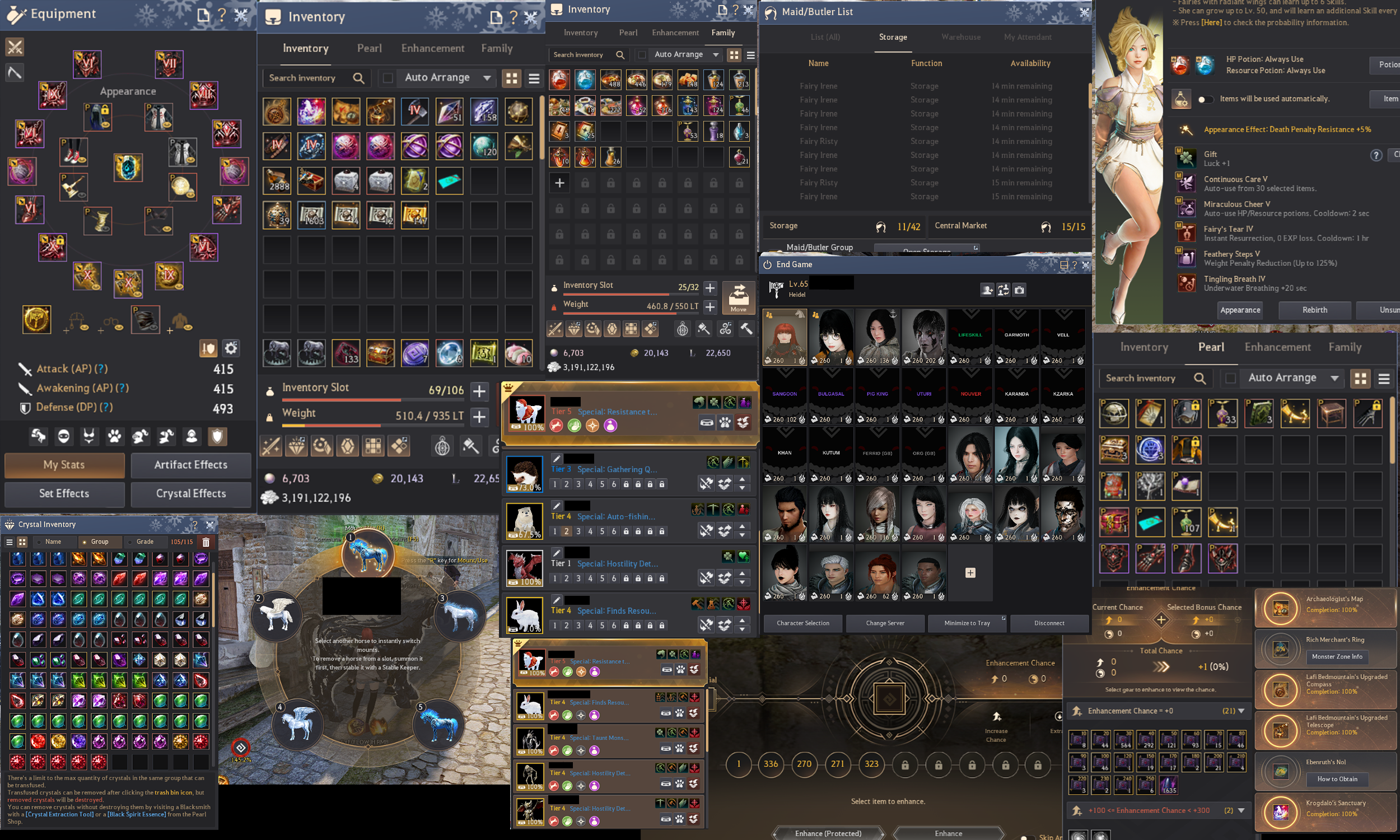
Task: Collapse +100 <= Enhancement Chance < +300 group
Action: (1242, 810)
